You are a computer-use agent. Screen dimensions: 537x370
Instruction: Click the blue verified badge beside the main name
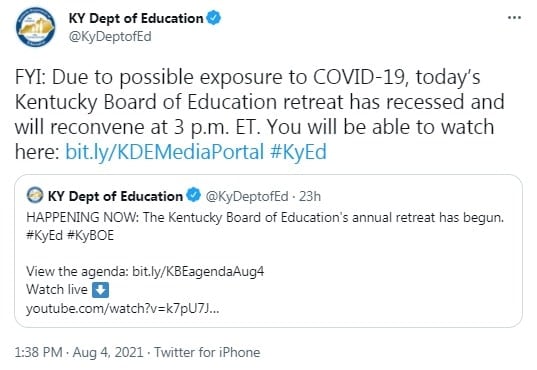pyautogui.click(x=214, y=18)
